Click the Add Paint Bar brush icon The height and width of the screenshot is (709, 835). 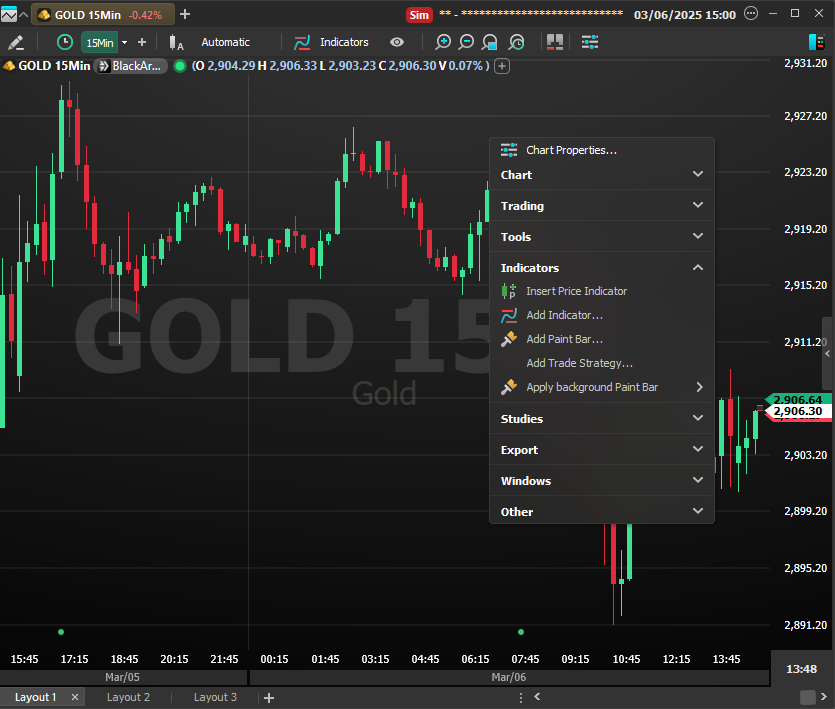point(509,339)
